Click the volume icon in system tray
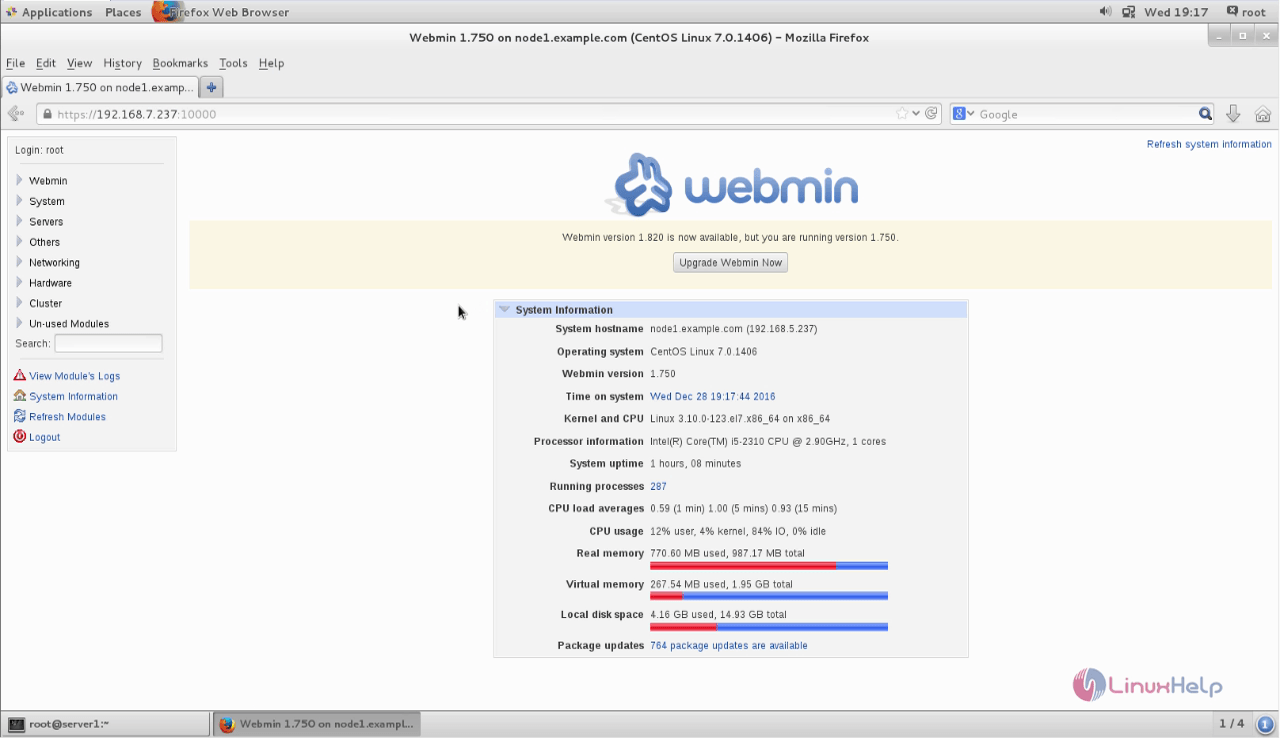Image resolution: width=1280 pixels, height=738 pixels. pyautogui.click(x=1105, y=12)
